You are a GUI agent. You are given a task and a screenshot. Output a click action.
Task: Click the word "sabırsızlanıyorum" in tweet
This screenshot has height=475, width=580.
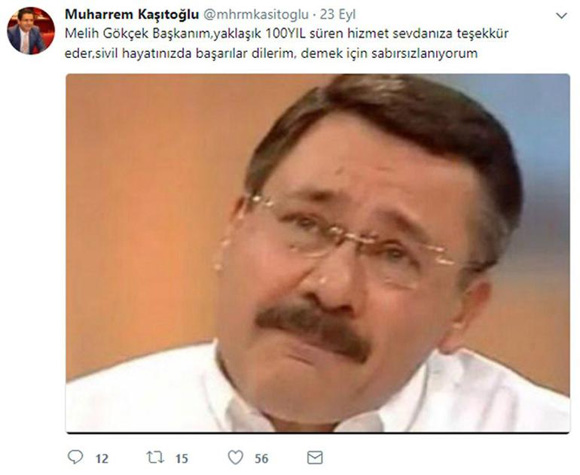pyautogui.click(x=424, y=53)
